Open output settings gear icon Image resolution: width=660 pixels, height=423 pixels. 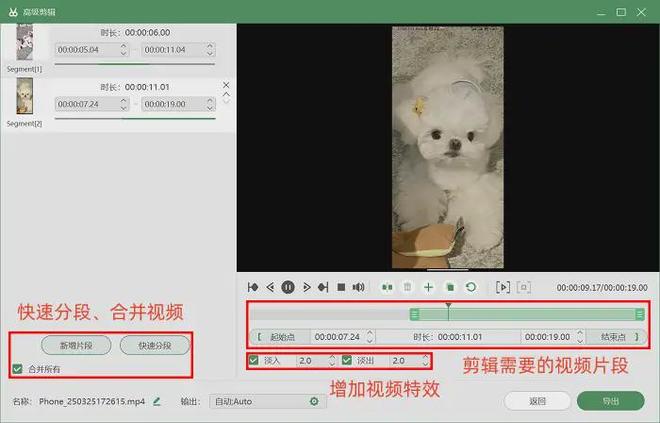(x=314, y=401)
